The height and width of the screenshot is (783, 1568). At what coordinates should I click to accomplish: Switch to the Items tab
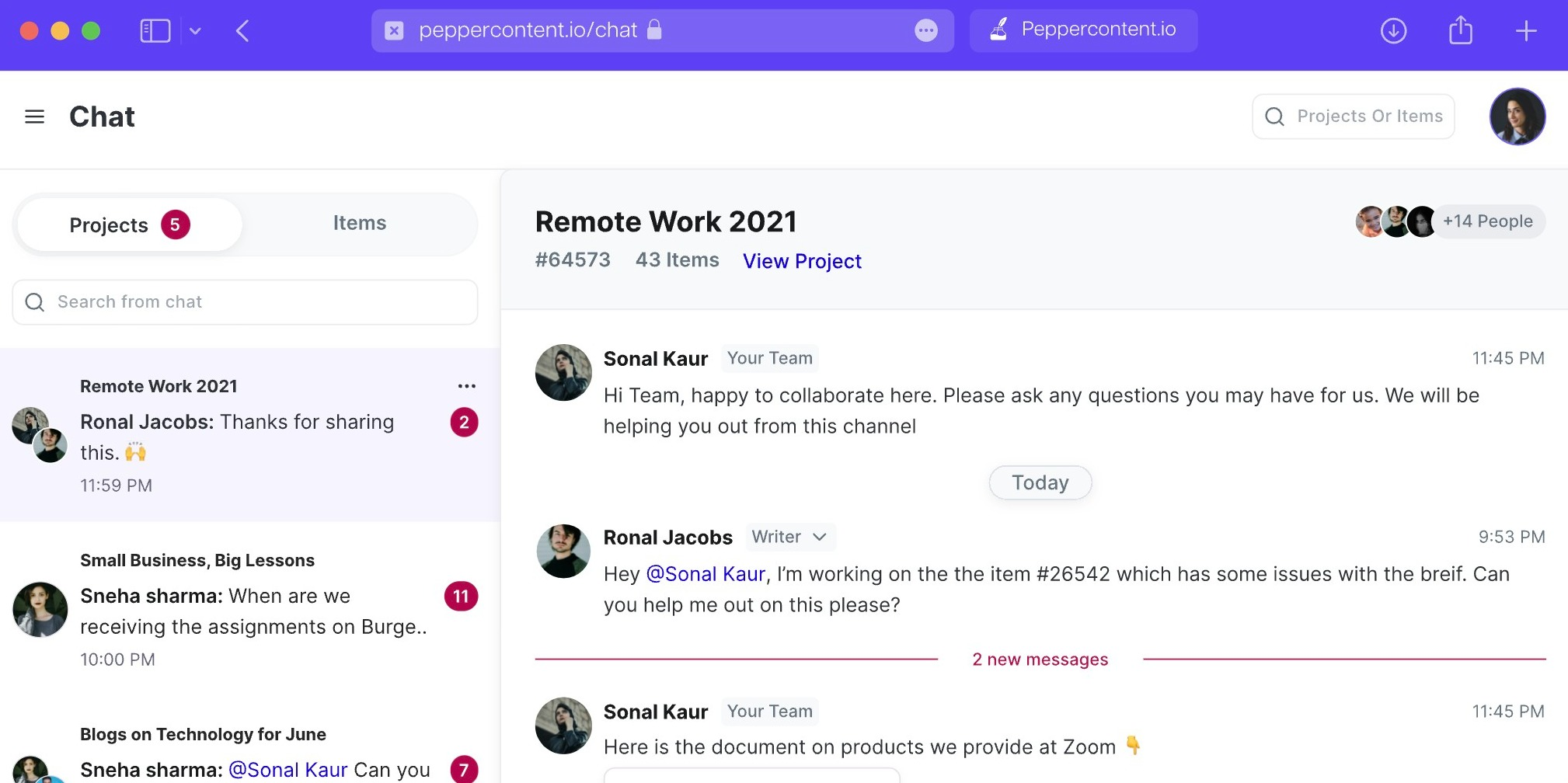(359, 223)
